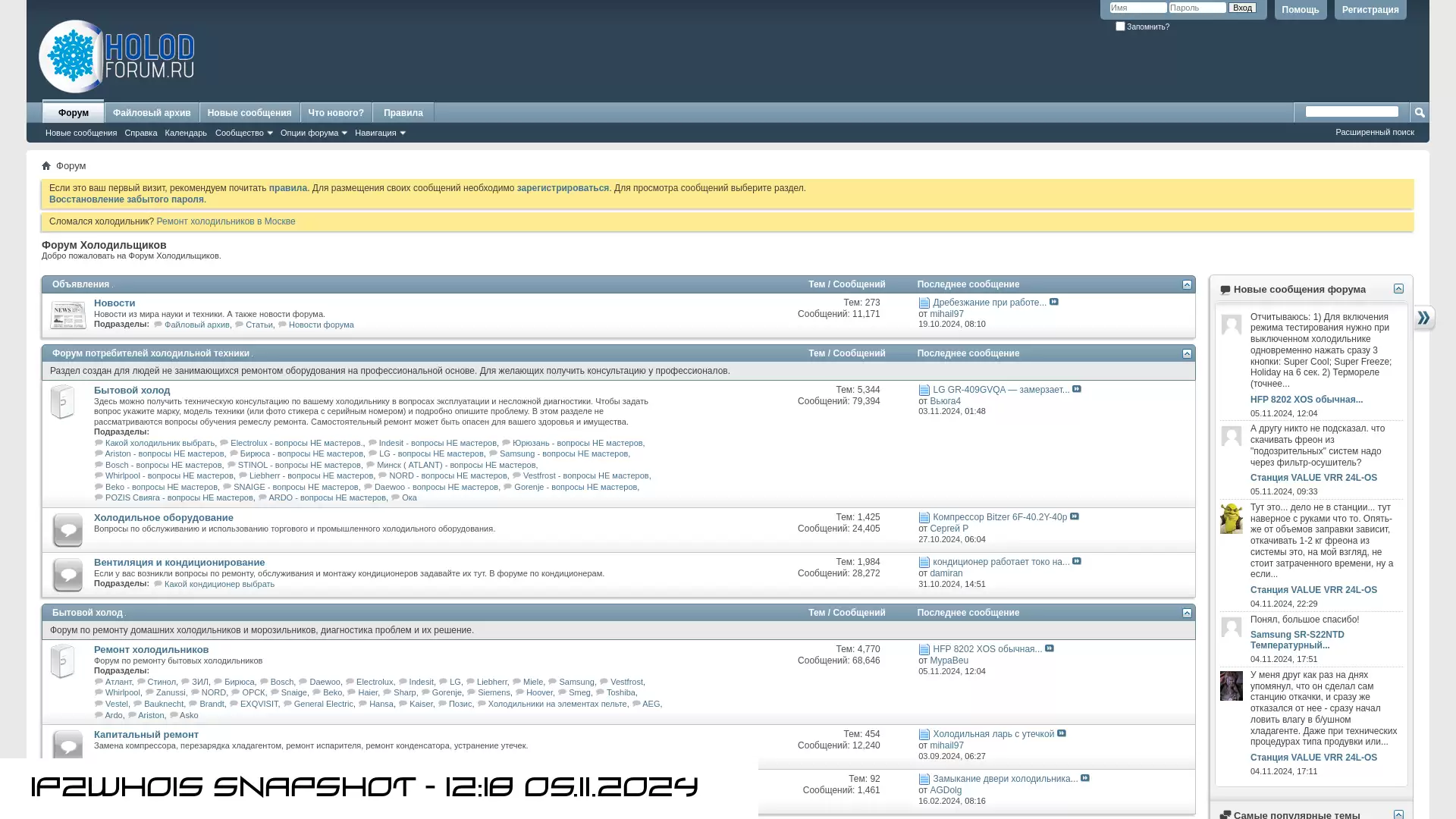Screen dimensions: 1456x819
Task: Click the search magnifier button
Action: coord(1420,112)
